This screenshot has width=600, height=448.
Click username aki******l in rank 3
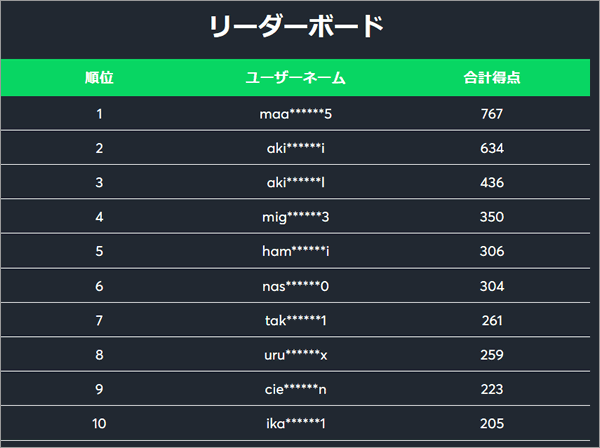coord(295,182)
